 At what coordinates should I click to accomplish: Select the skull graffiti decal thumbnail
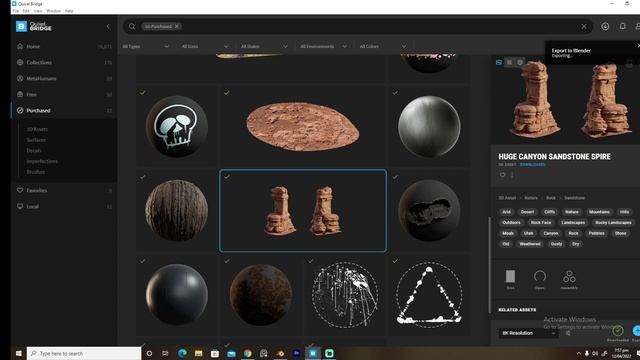point(176,127)
